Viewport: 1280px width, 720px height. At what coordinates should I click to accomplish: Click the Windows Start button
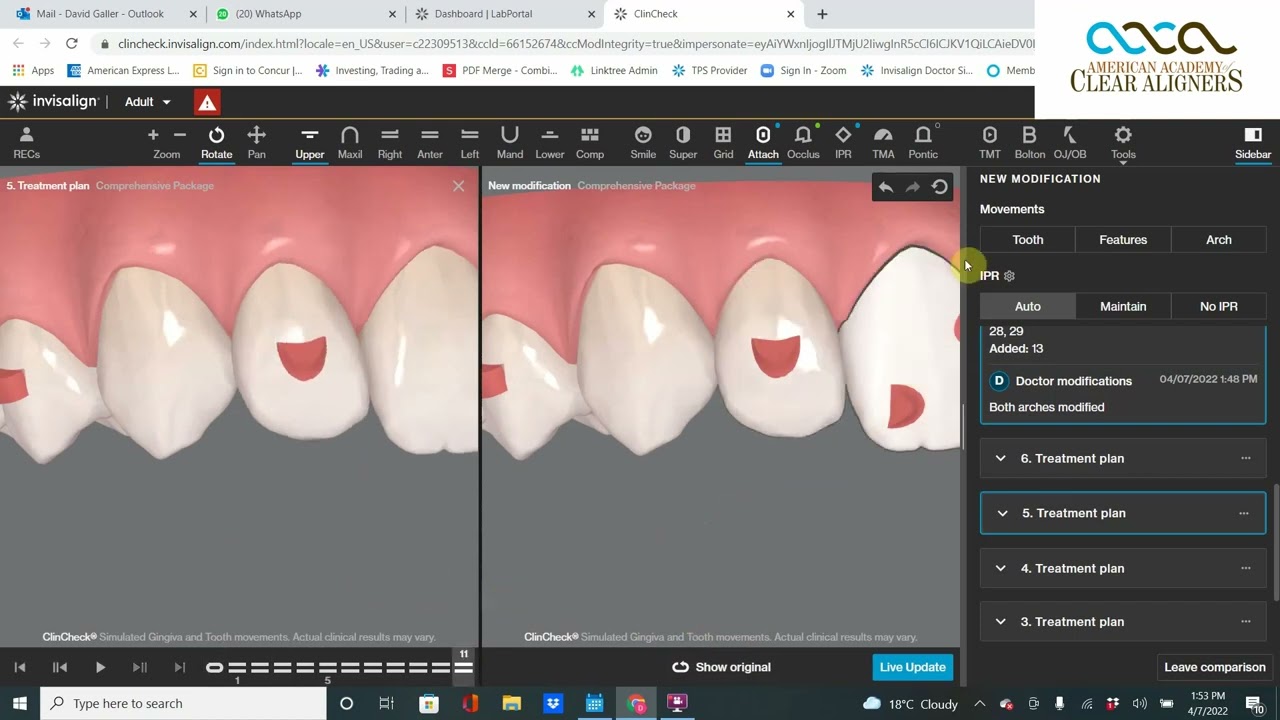19,703
